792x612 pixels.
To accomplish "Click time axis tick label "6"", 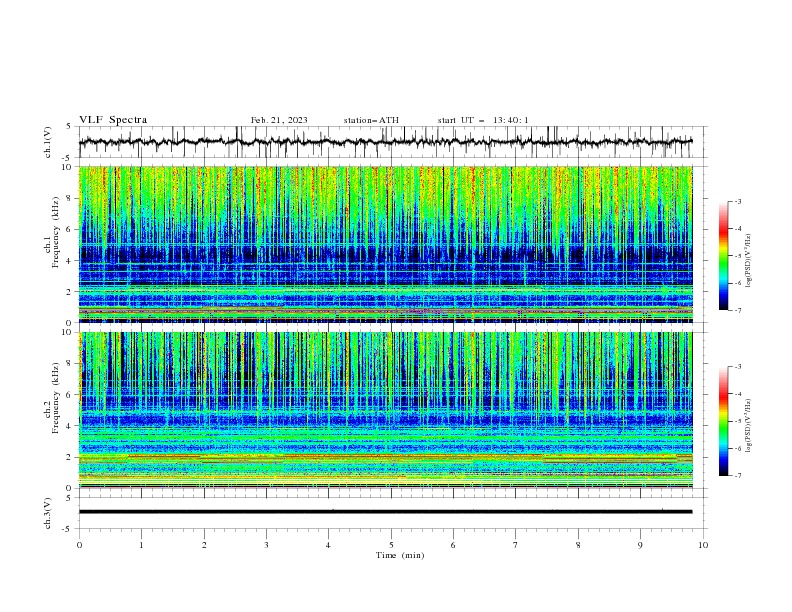I will 453,545.
